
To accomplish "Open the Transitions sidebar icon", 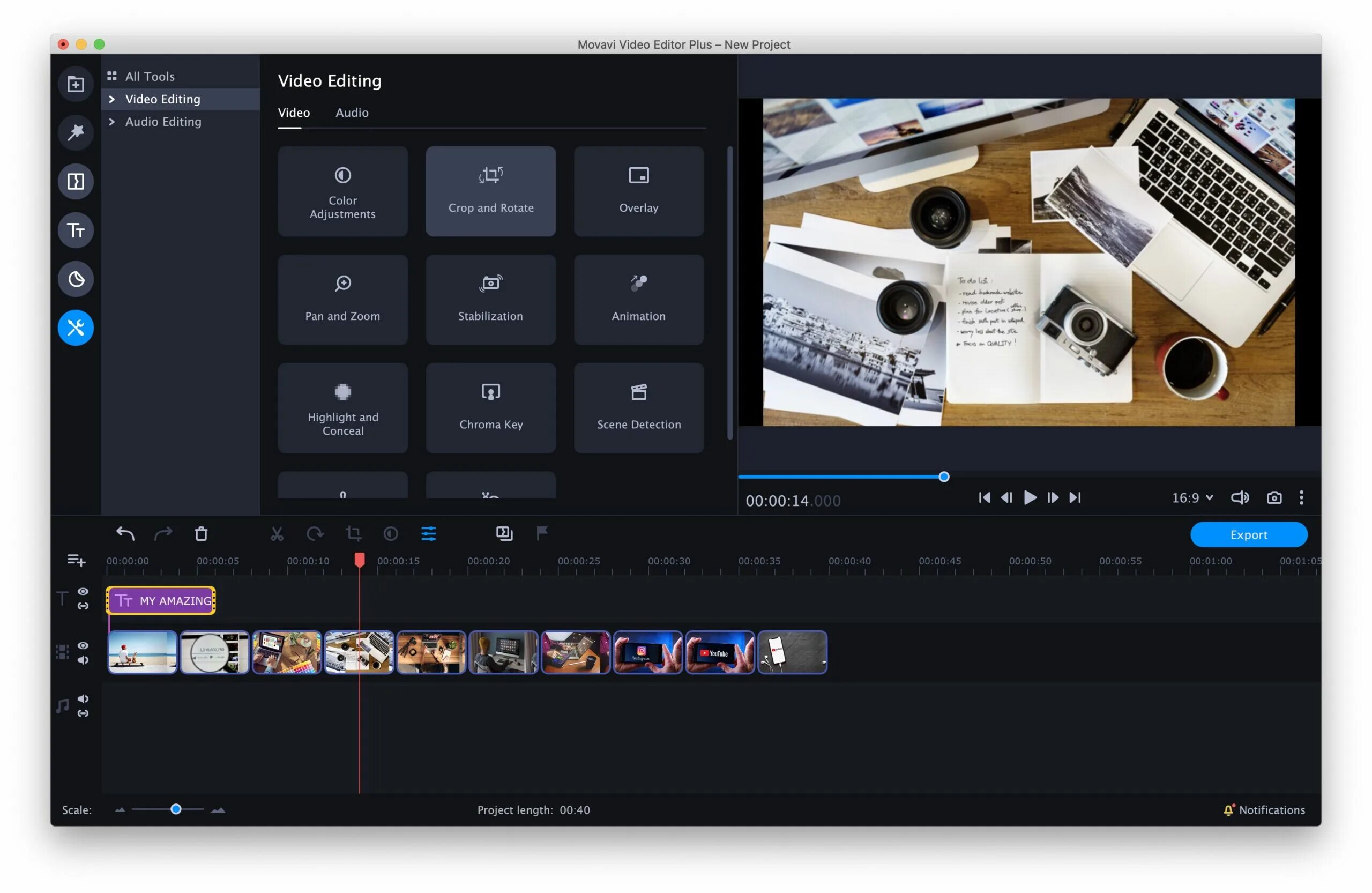I will pos(76,182).
